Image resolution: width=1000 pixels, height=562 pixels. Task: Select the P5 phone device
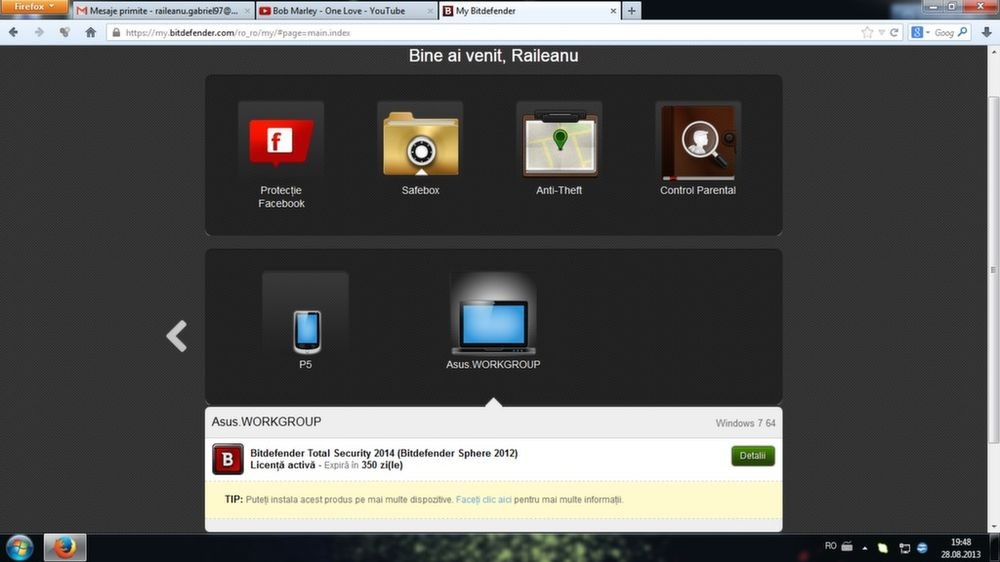click(306, 331)
